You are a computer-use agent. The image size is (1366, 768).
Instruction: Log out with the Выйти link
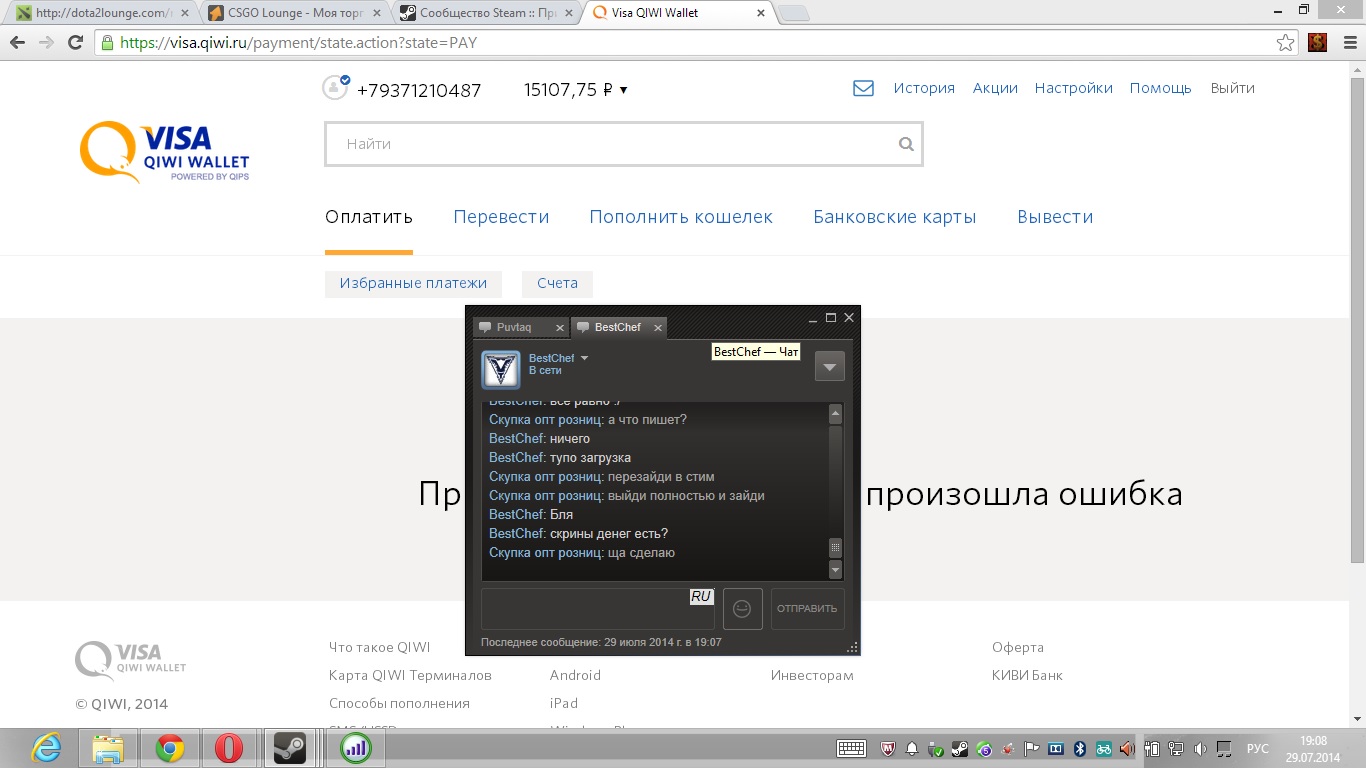[x=1232, y=88]
